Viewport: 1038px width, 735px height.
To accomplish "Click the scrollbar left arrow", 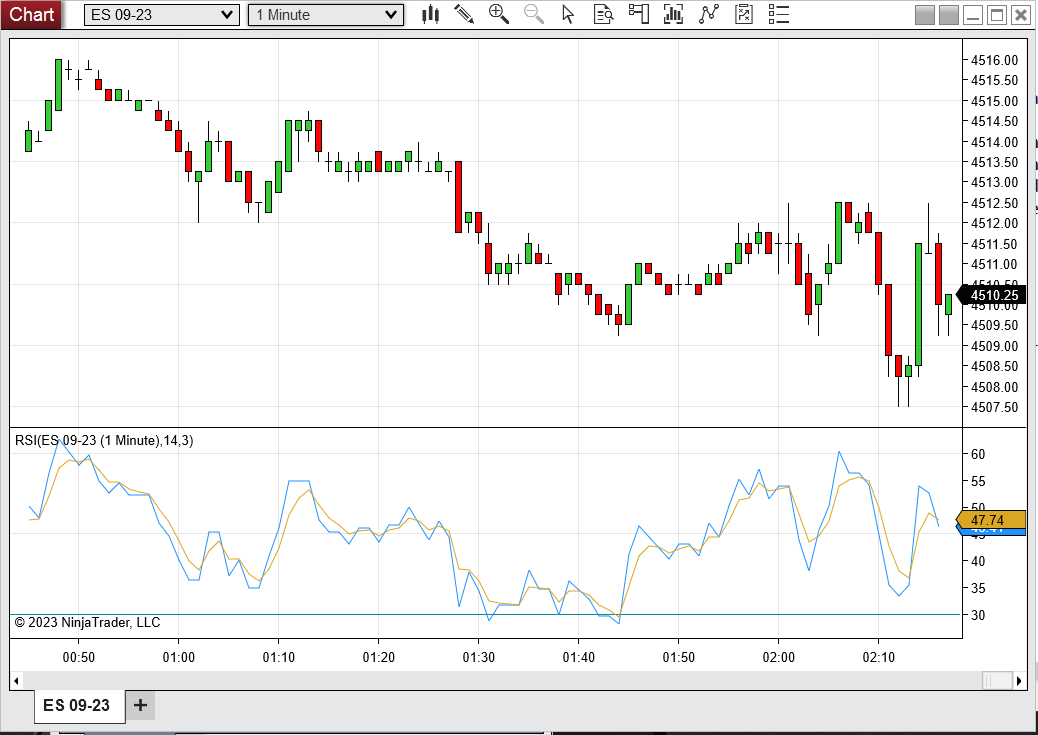I will coord(16,680).
